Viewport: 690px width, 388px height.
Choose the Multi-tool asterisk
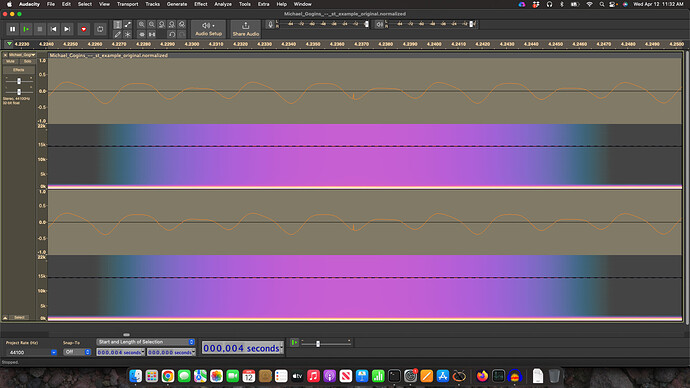tap(128, 34)
